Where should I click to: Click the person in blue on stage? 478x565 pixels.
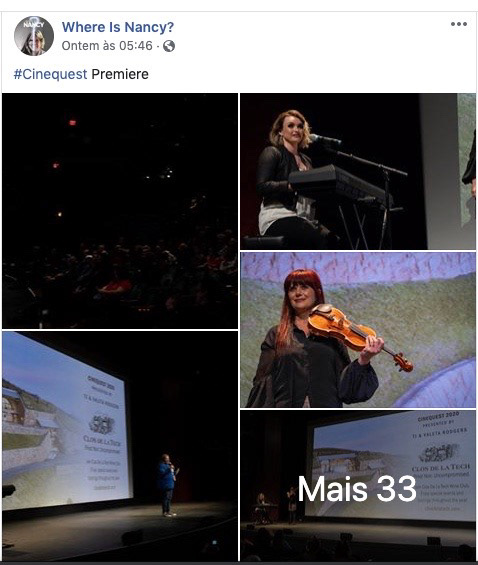point(167,485)
